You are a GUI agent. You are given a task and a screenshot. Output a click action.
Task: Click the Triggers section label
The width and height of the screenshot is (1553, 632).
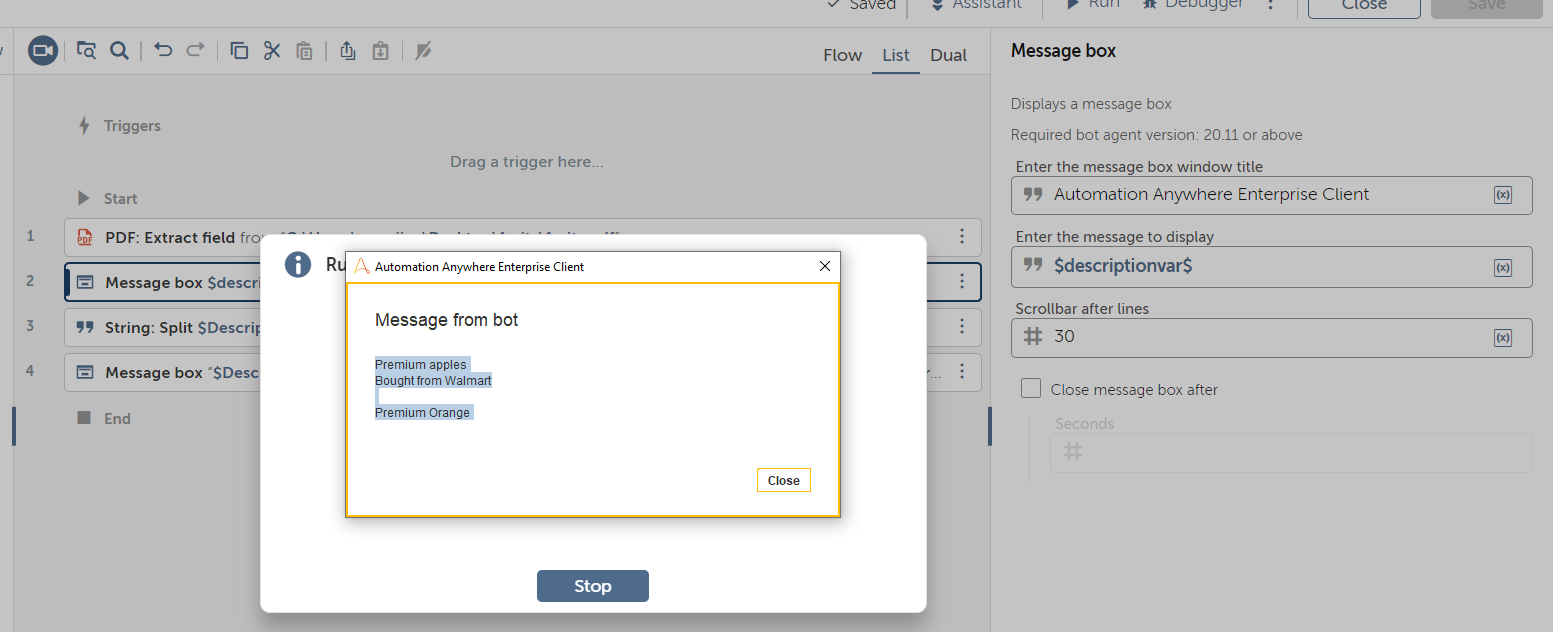132,126
